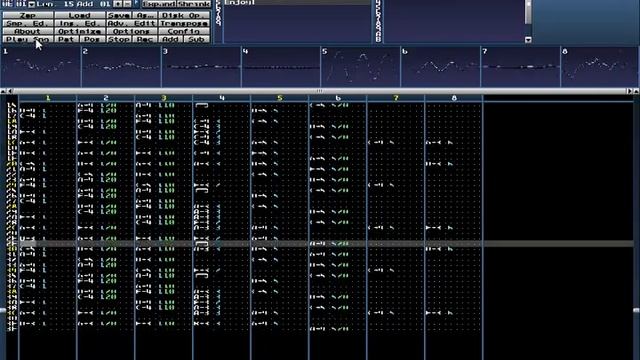
Task: Open the Disk Op. panel
Action: pos(184,16)
